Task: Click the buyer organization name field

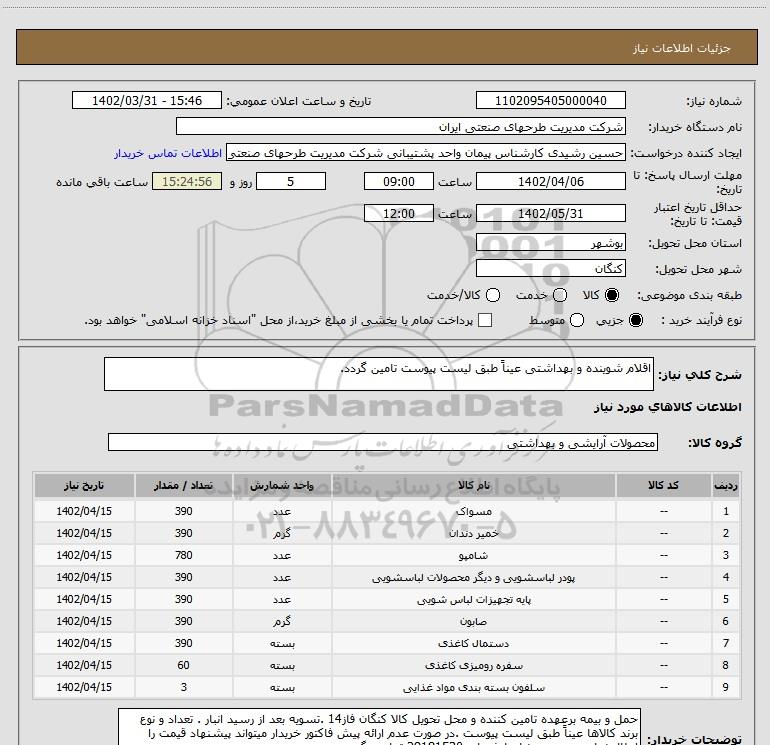Action: tap(401, 126)
